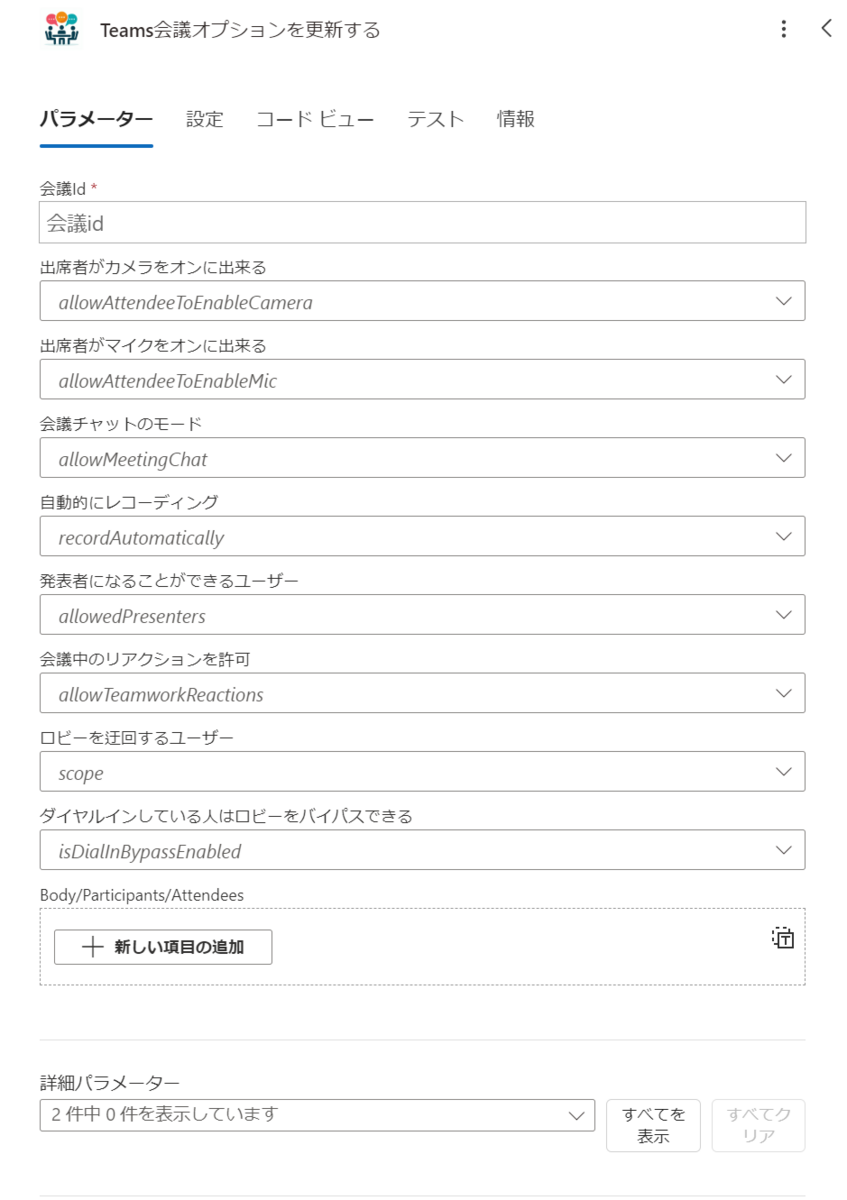This screenshot has height=1200, width=847.
Task: Click the Teams meeting connector icon
Action: coord(62,29)
